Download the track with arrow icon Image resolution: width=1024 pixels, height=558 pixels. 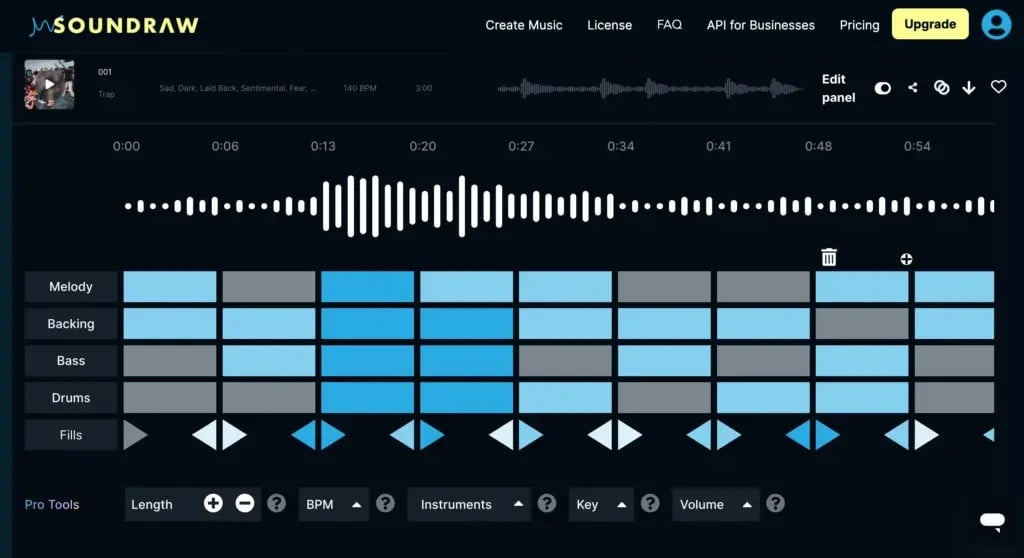tap(968, 88)
